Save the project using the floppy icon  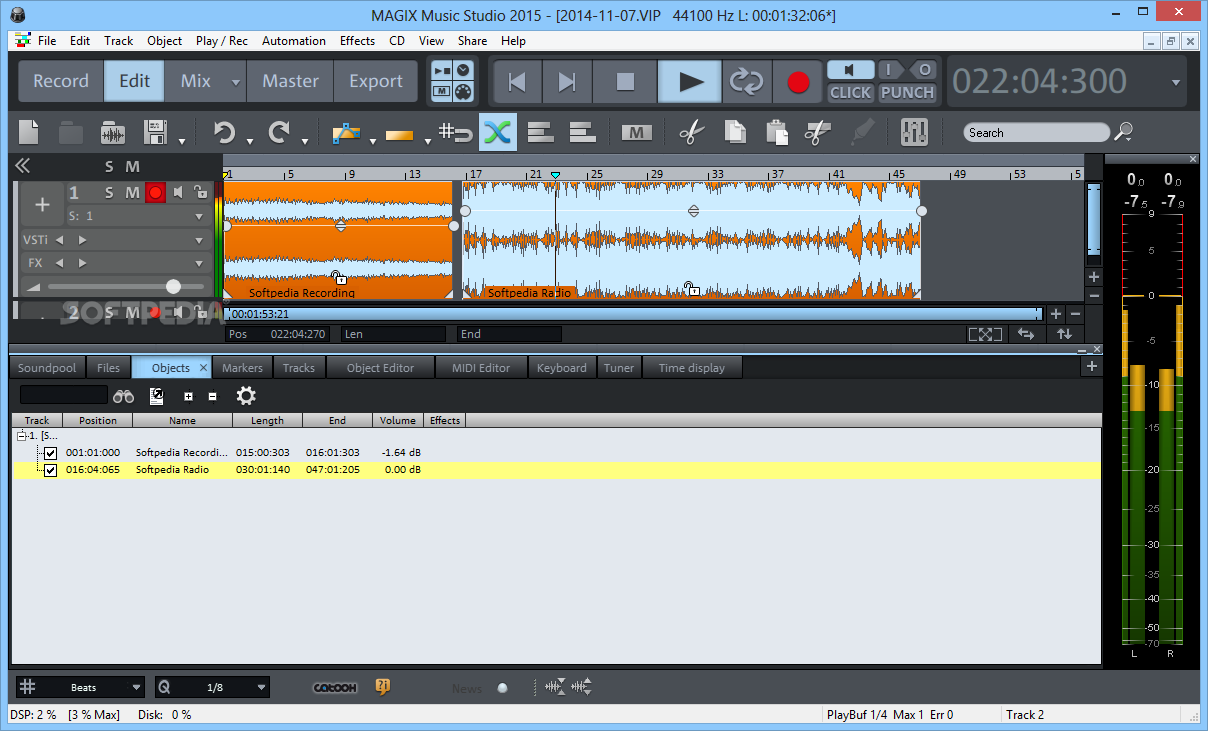pyautogui.click(x=156, y=132)
